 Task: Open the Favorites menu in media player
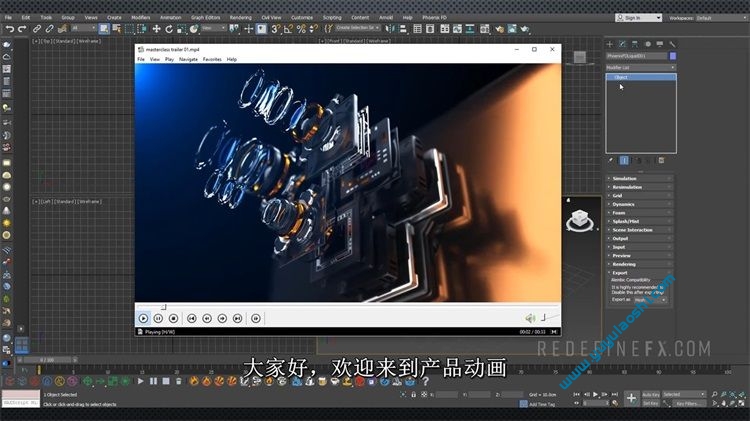click(x=212, y=59)
